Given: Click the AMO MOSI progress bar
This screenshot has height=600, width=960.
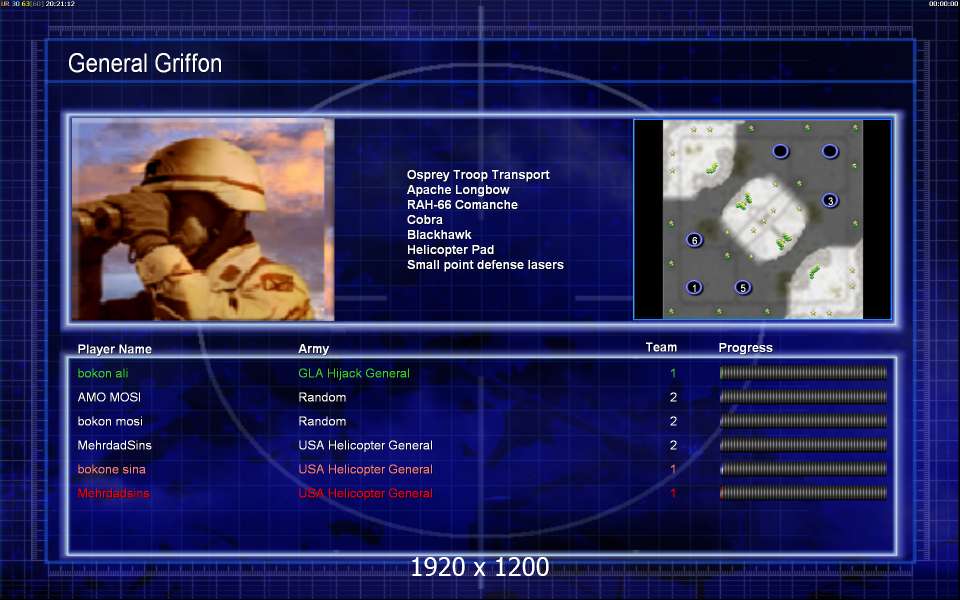Looking at the screenshot, I should [x=803, y=397].
